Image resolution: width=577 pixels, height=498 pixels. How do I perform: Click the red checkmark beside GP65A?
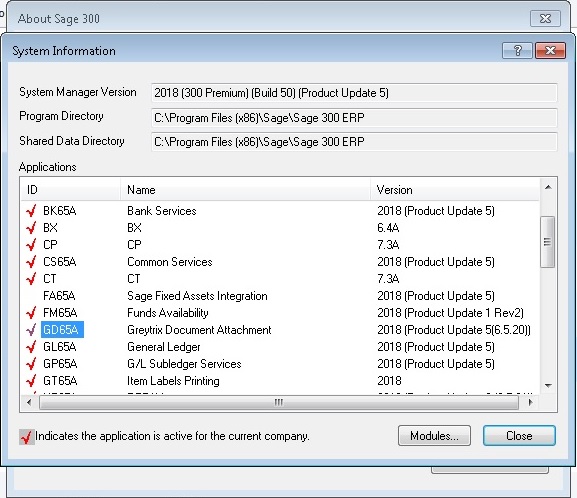point(31,364)
